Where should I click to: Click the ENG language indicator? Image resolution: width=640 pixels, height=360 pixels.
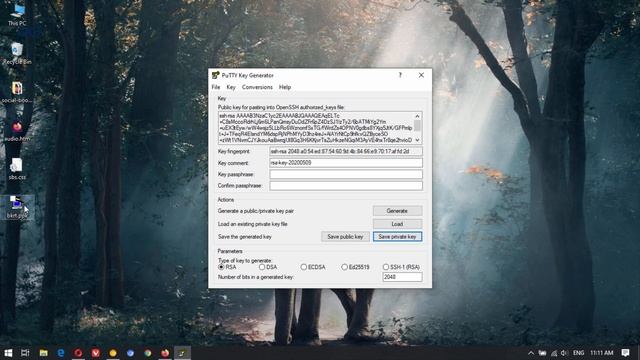click(578, 353)
